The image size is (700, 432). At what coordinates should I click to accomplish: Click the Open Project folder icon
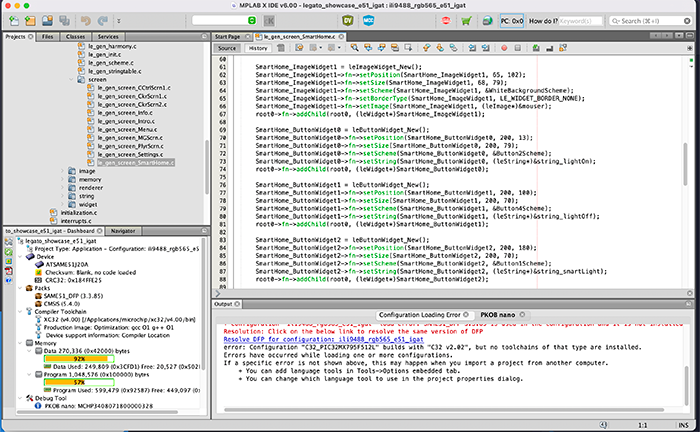tap(47, 20)
